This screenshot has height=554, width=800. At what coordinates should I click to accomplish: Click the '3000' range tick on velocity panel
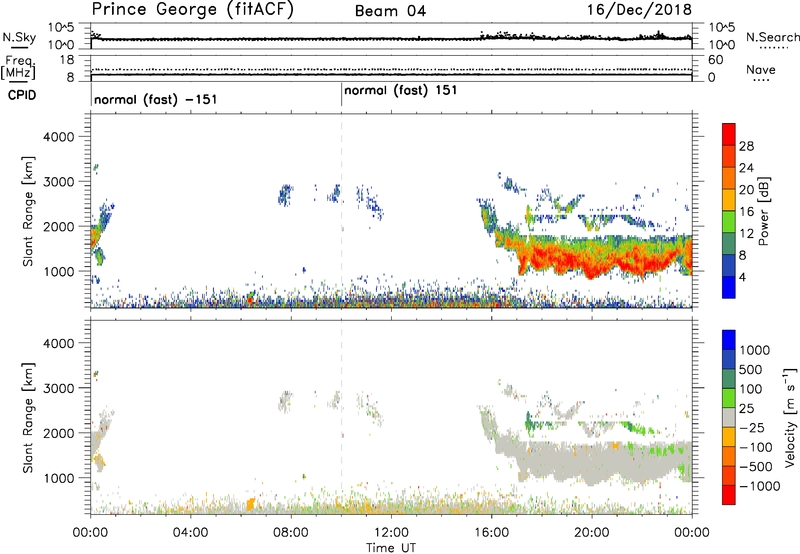[x=59, y=388]
